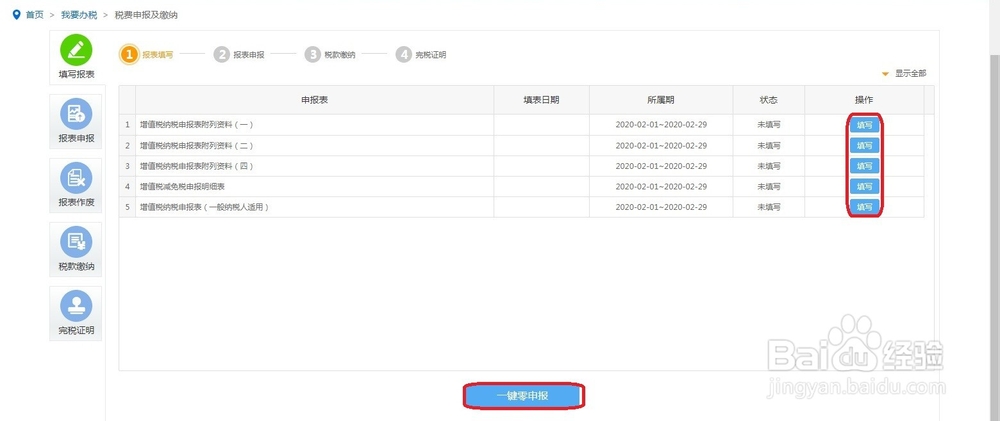Click the location pin icon beside 首页
1000x421 pixels.
pos(17,15)
